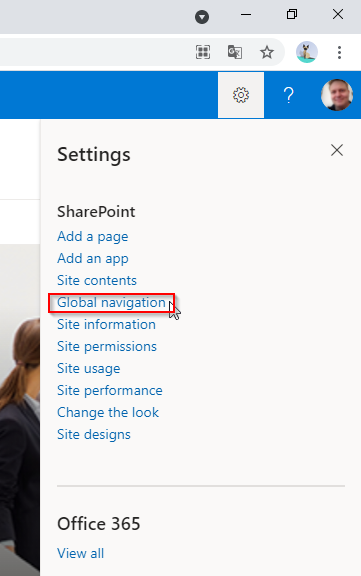Click the SharePoint section heading

click(96, 212)
